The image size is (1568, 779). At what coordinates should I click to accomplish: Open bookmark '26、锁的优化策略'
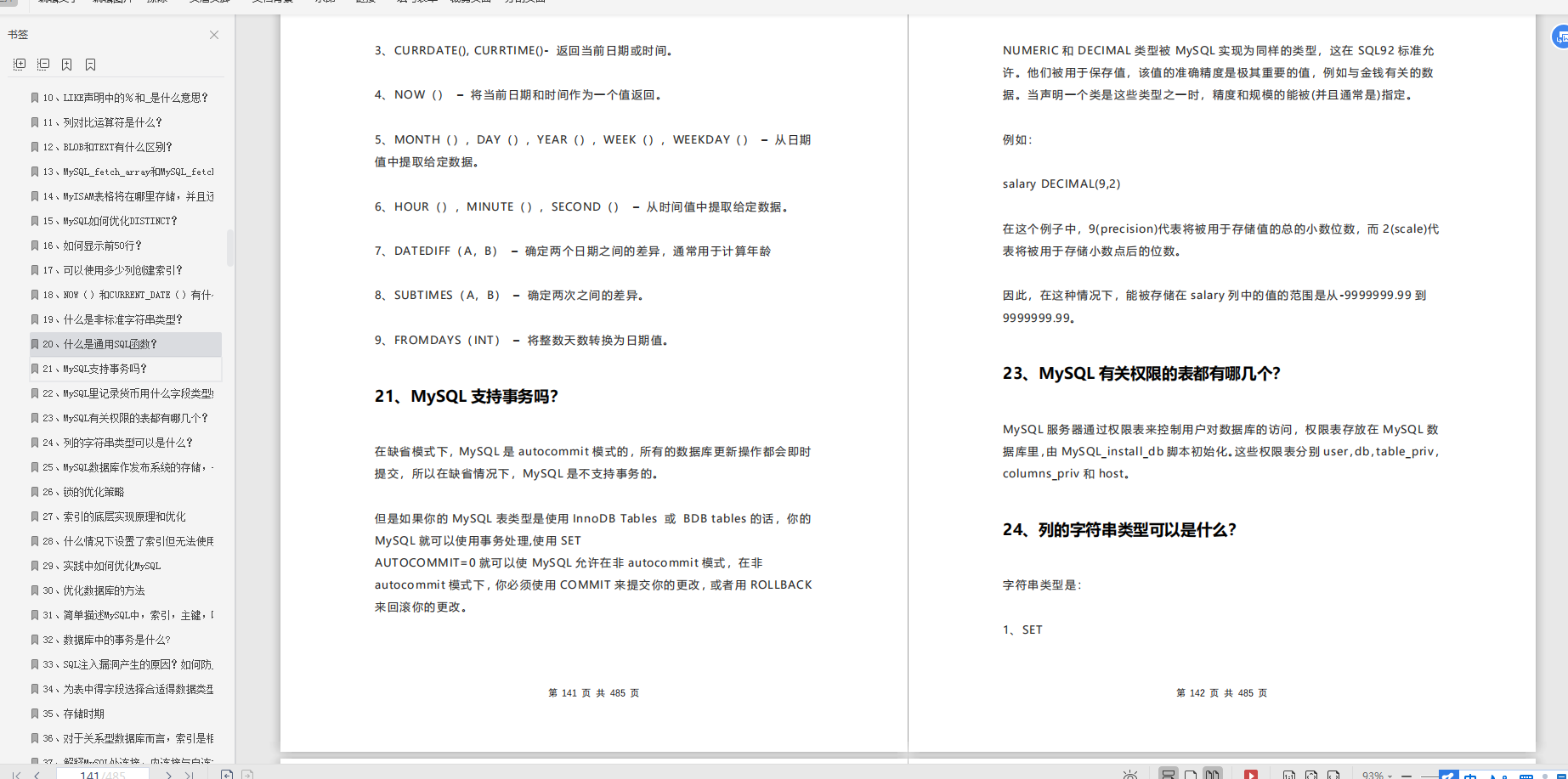point(125,492)
